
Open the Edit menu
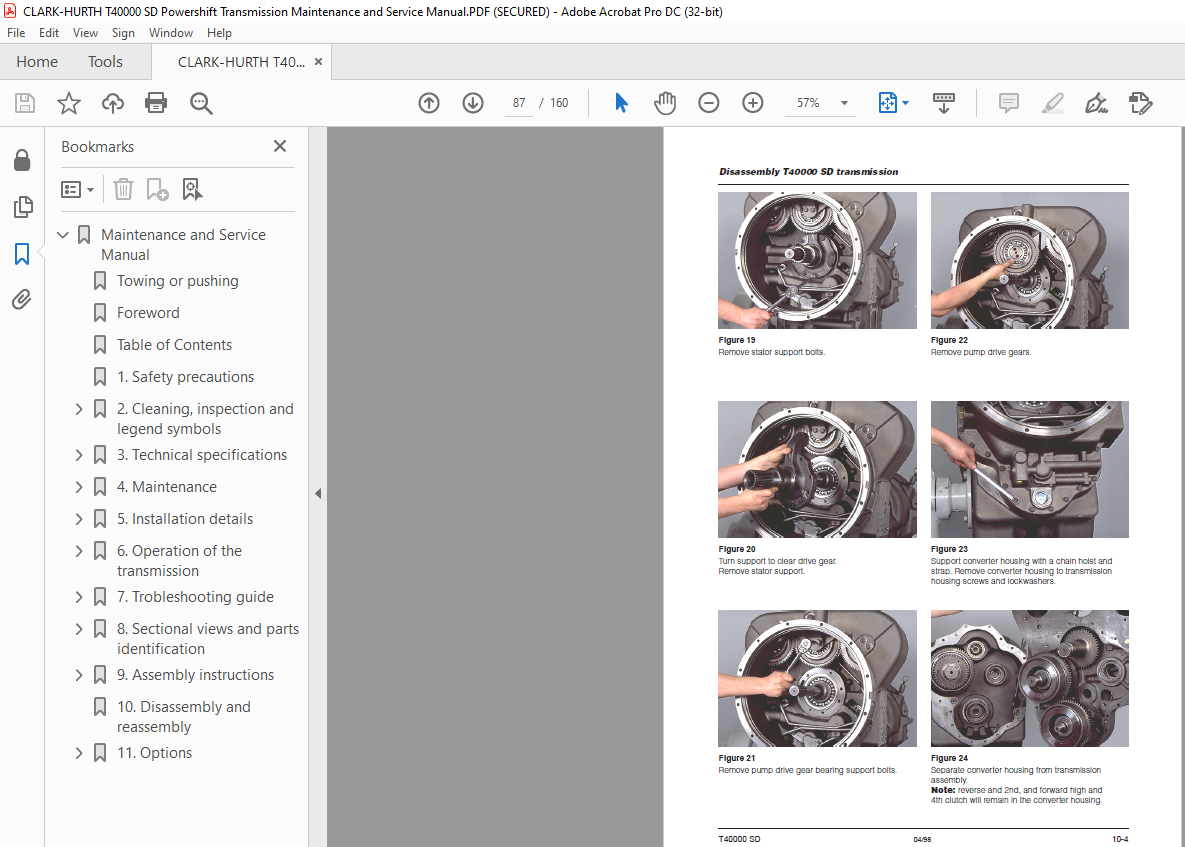click(x=48, y=32)
